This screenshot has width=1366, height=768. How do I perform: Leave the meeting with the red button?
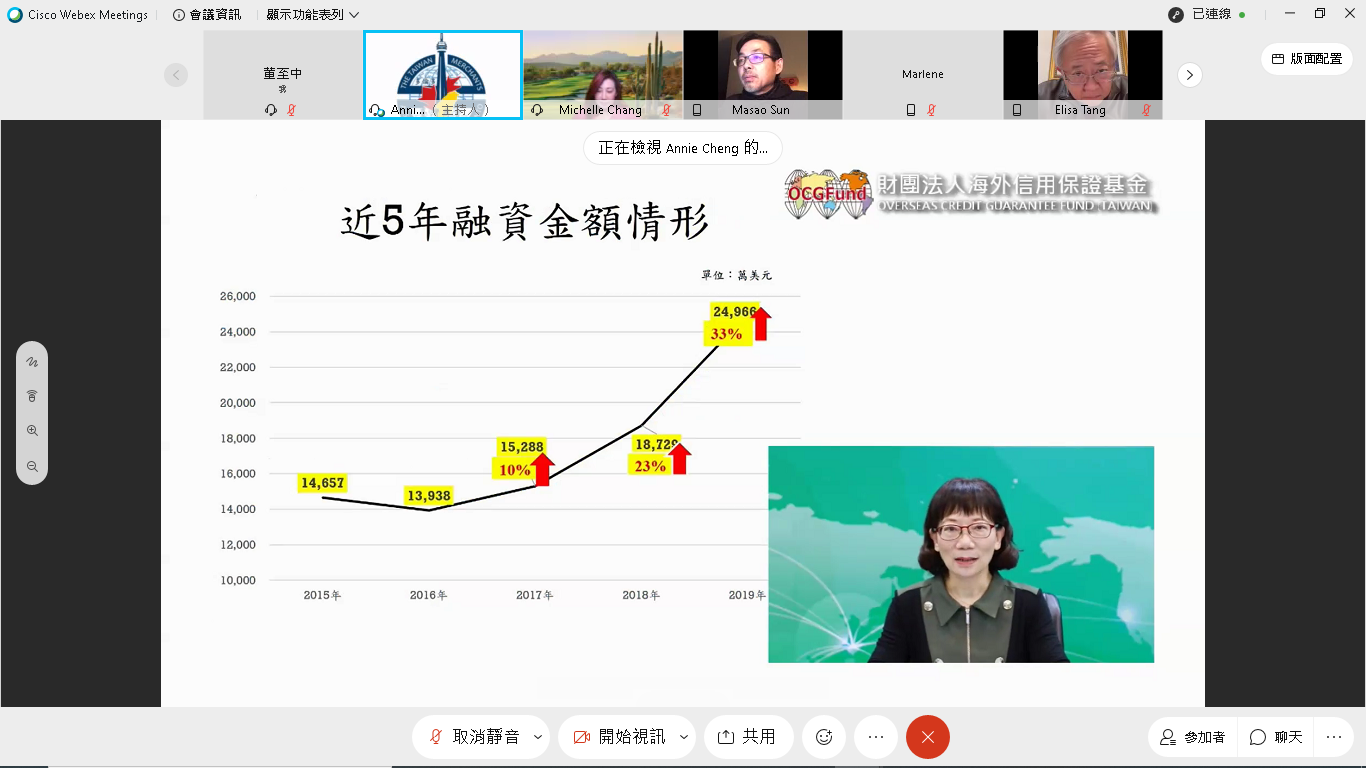point(927,737)
